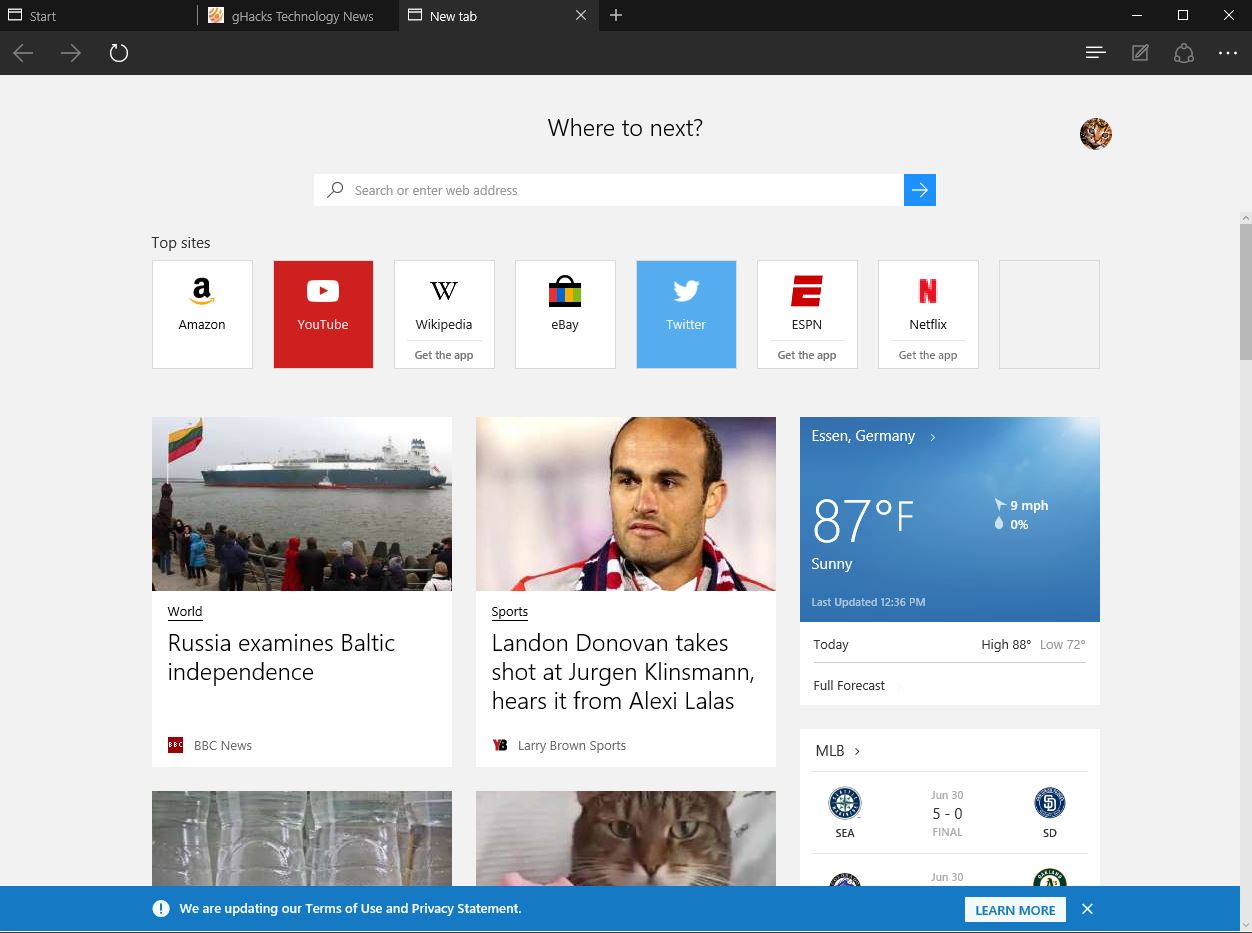Screen dimensions: 1252x933
Task: Add a new tab with the plus icon
Action: (616, 15)
